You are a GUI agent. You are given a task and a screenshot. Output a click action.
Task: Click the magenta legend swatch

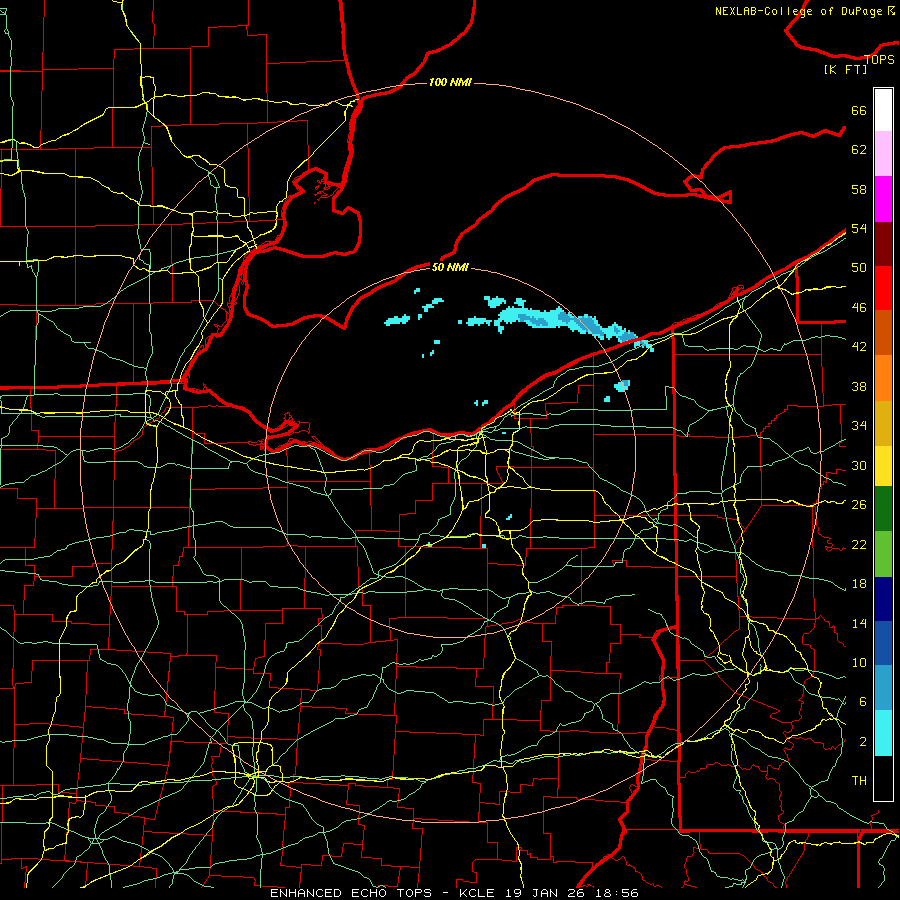click(883, 199)
